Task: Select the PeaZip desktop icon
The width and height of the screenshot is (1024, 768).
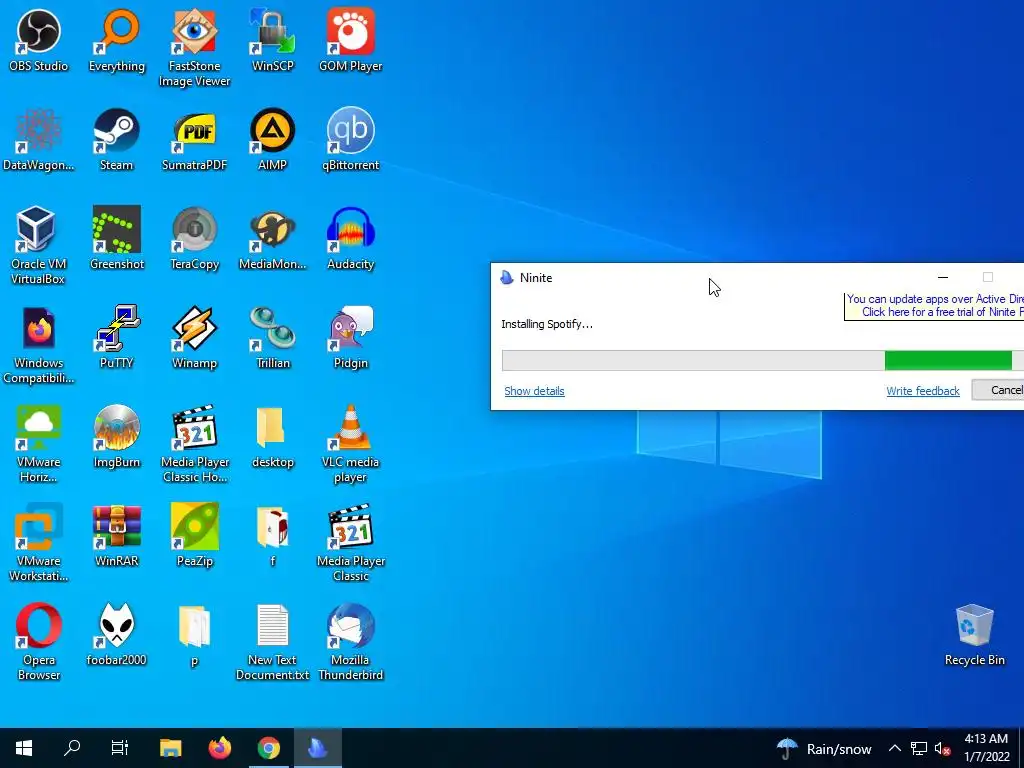Action: coord(195,536)
